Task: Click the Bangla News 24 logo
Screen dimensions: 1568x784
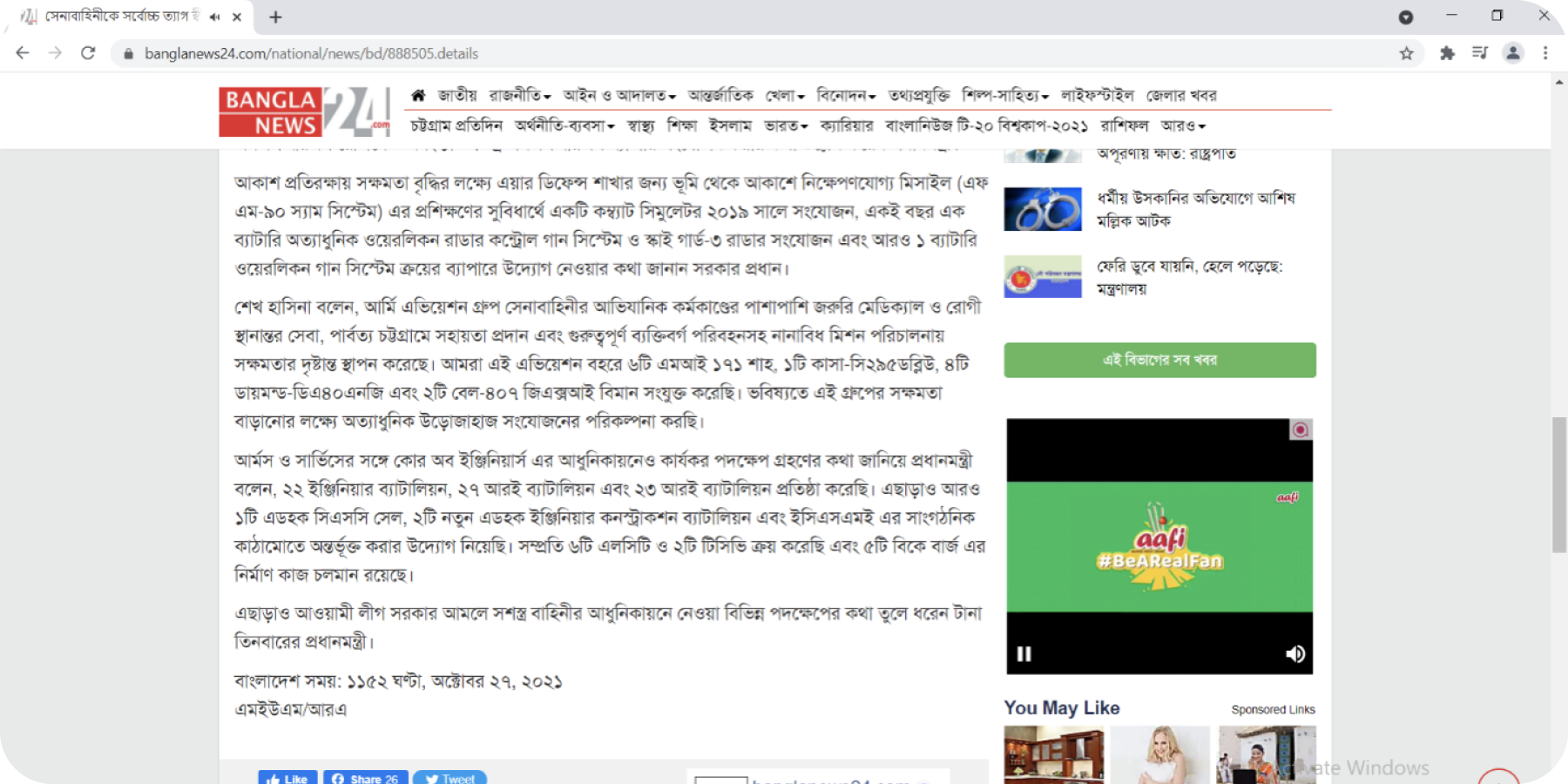Action: [x=304, y=112]
